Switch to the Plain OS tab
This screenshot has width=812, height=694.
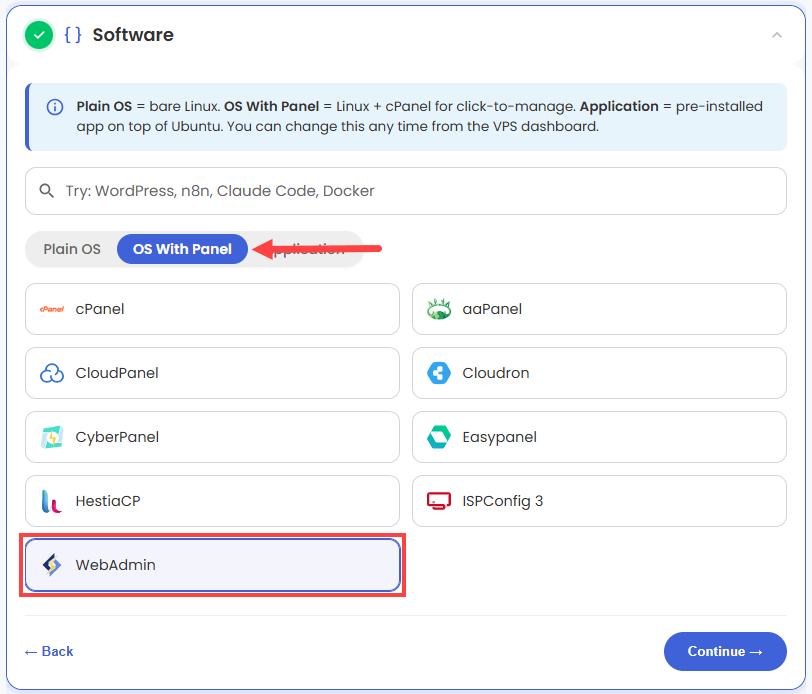coord(72,249)
